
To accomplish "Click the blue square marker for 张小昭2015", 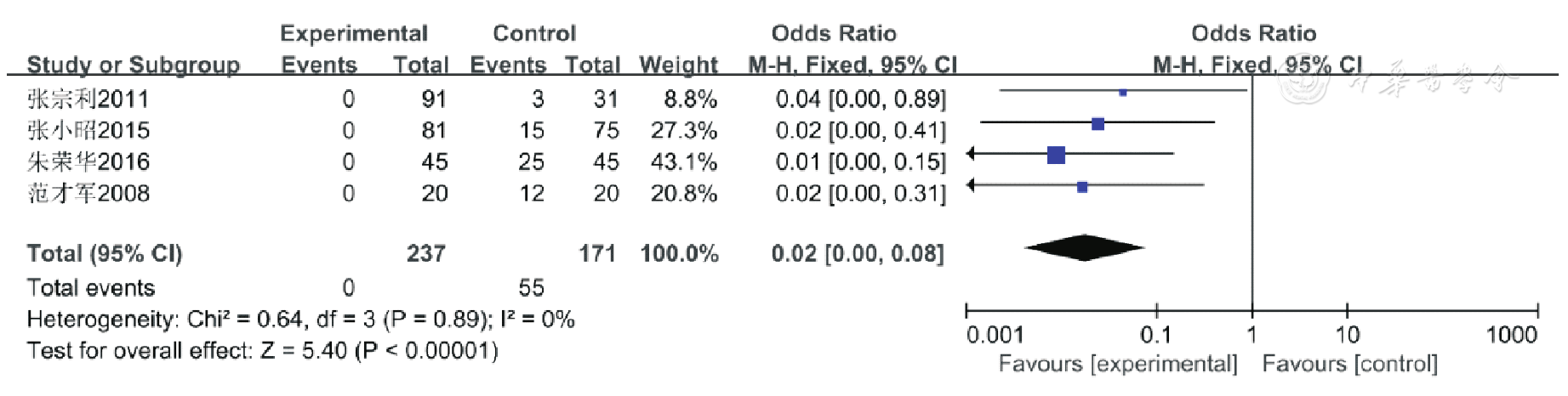I will click(1098, 124).
